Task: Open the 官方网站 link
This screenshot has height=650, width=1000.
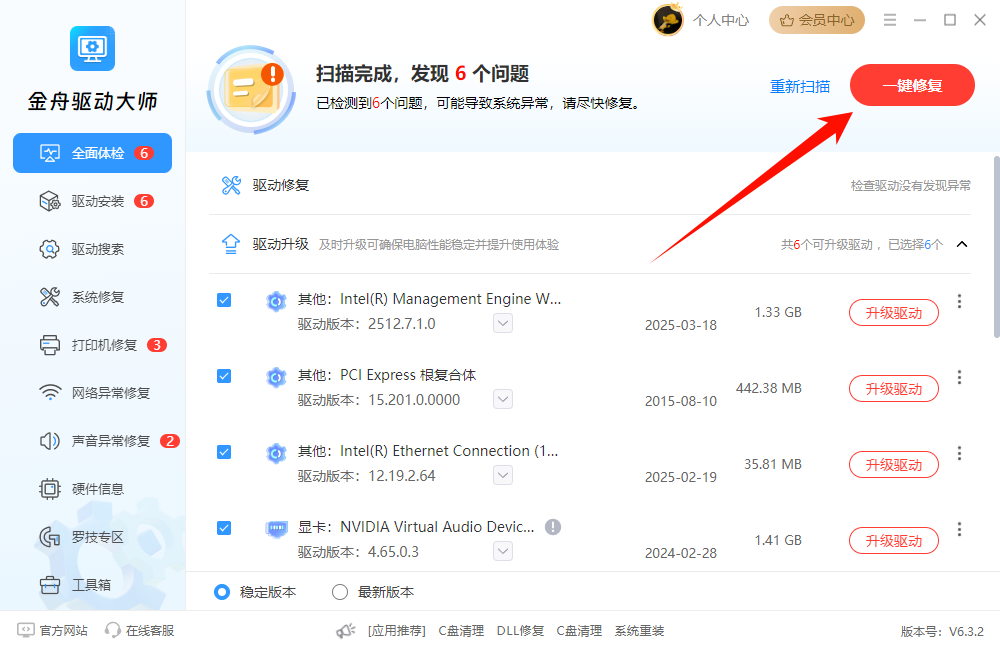Action: tap(52, 630)
